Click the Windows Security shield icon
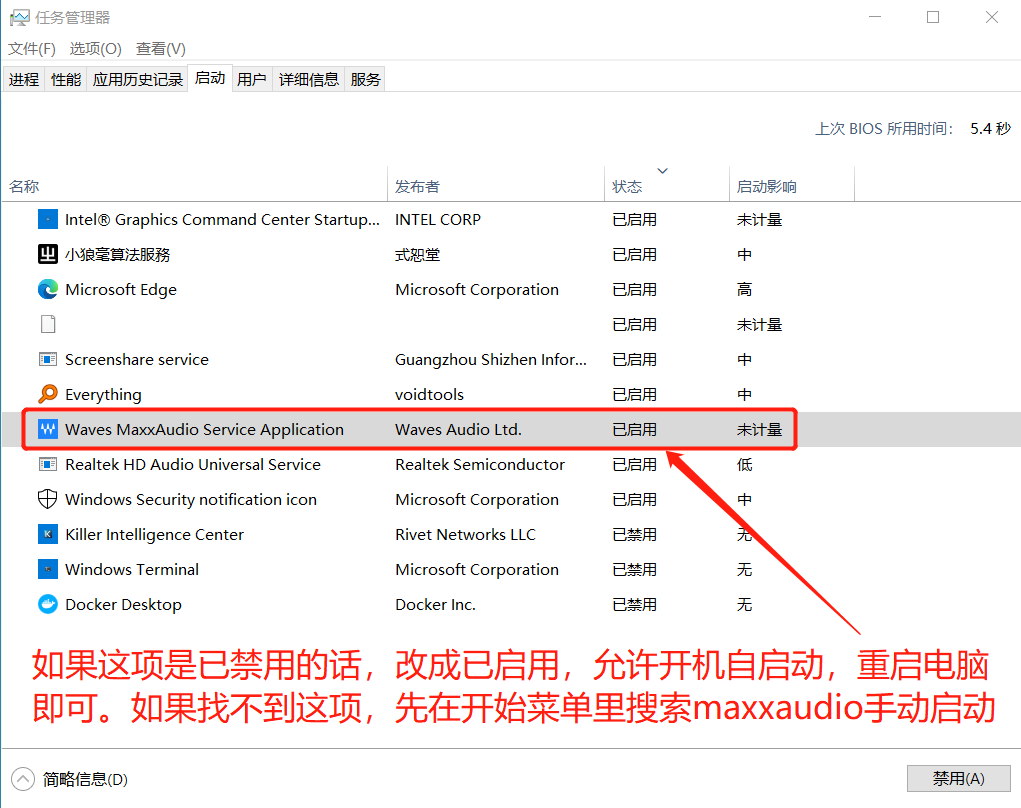 coord(48,499)
